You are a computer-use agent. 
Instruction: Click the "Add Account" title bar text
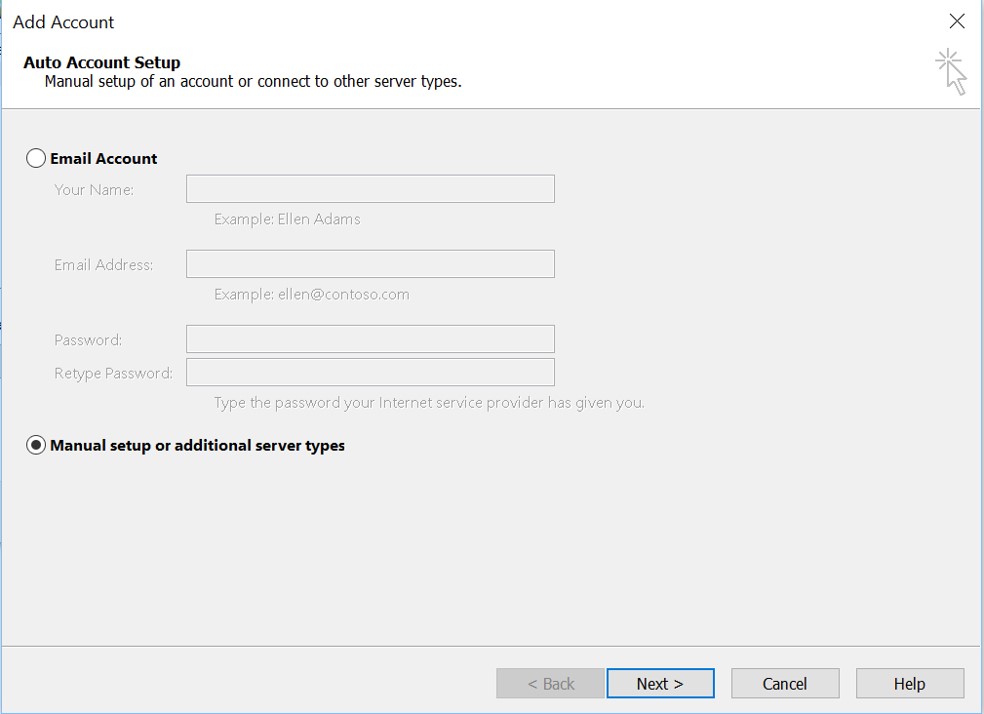(63, 22)
